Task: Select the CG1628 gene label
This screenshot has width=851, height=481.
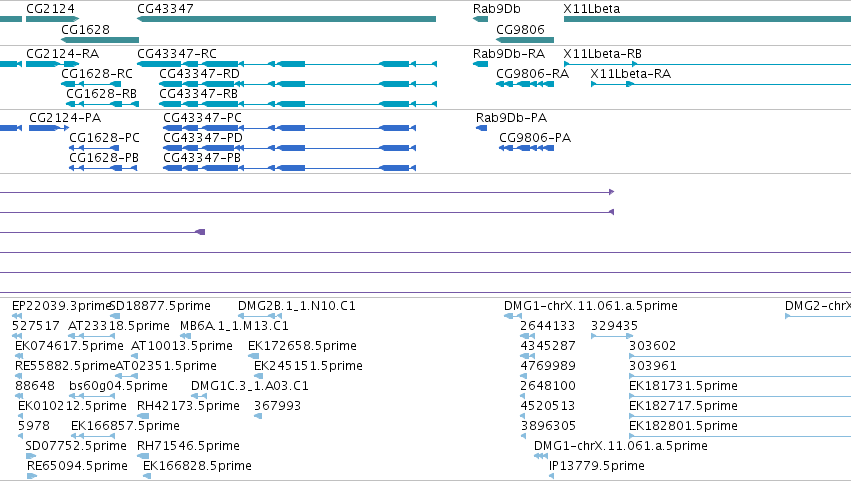Action: (x=85, y=29)
